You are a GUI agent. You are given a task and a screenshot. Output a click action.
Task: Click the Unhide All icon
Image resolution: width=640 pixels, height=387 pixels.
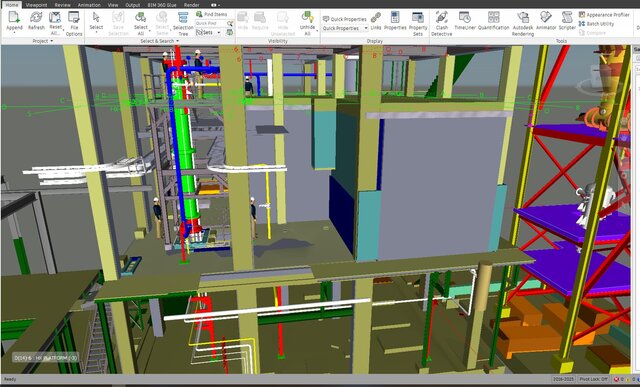307,17
